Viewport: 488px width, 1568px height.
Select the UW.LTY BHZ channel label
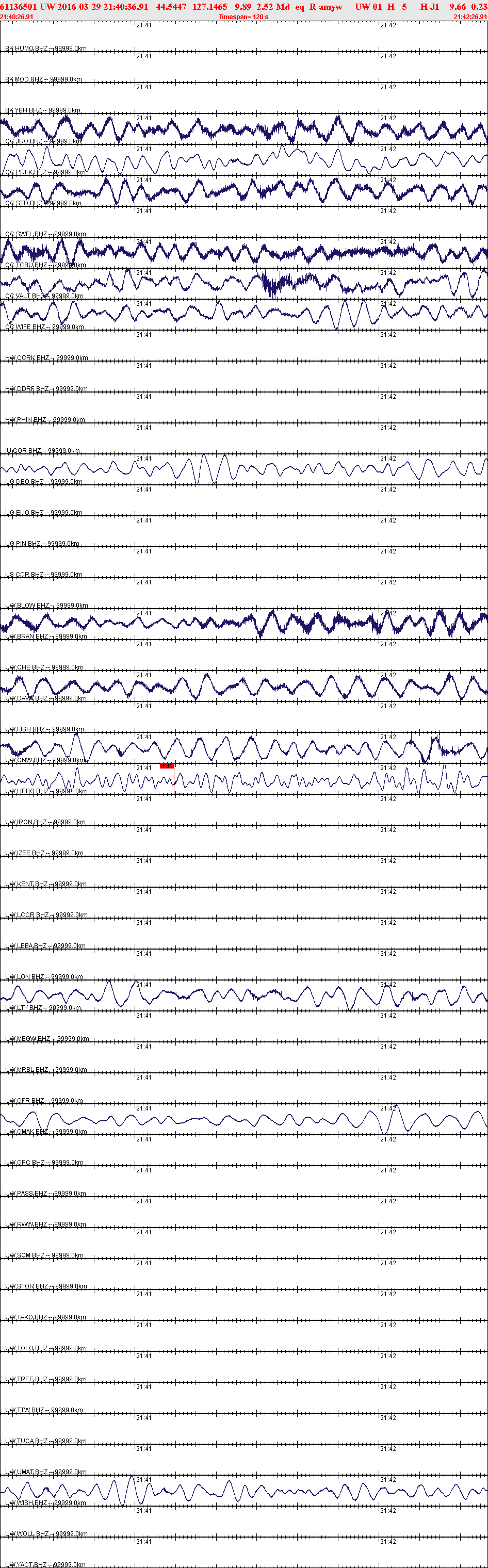pyautogui.click(x=43, y=1008)
